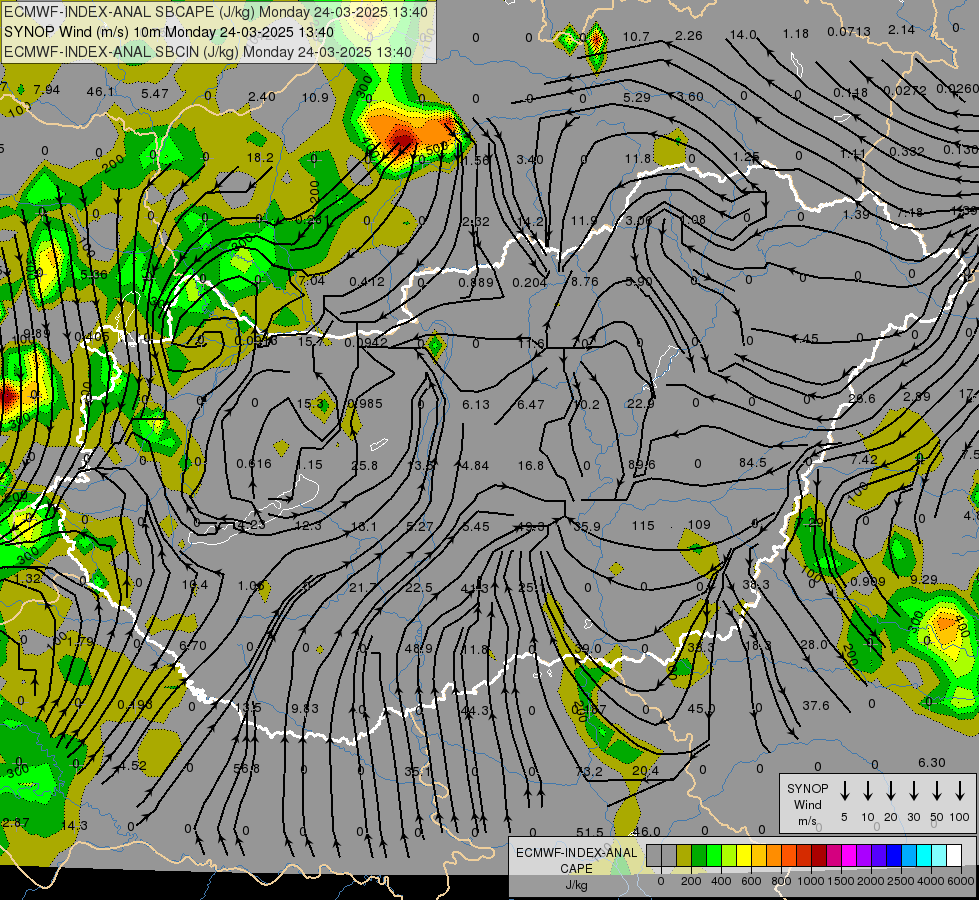The width and height of the screenshot is (979, 900).
Task: Click the map value '0.412'
Action: [367, 282]
